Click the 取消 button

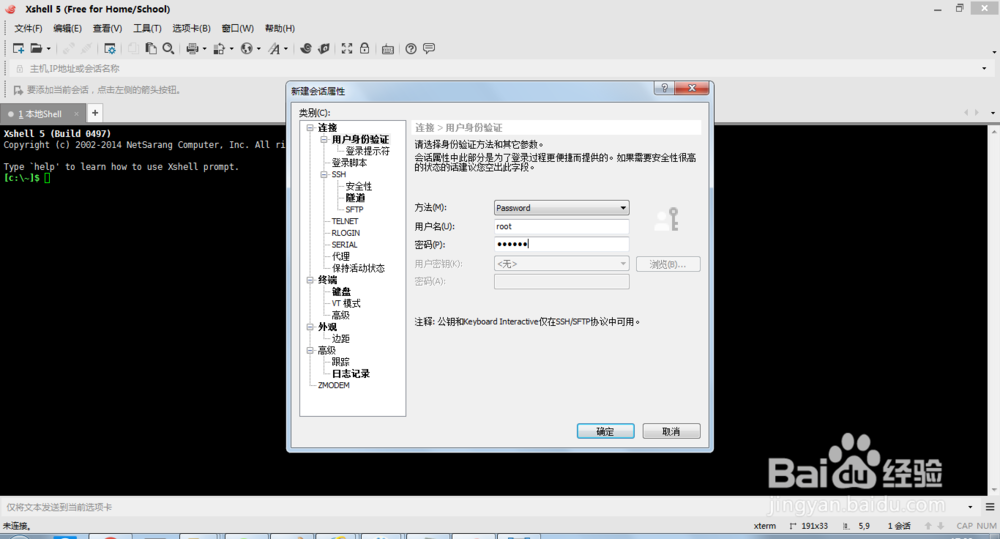pyautogui.click(x=671, y=431)
